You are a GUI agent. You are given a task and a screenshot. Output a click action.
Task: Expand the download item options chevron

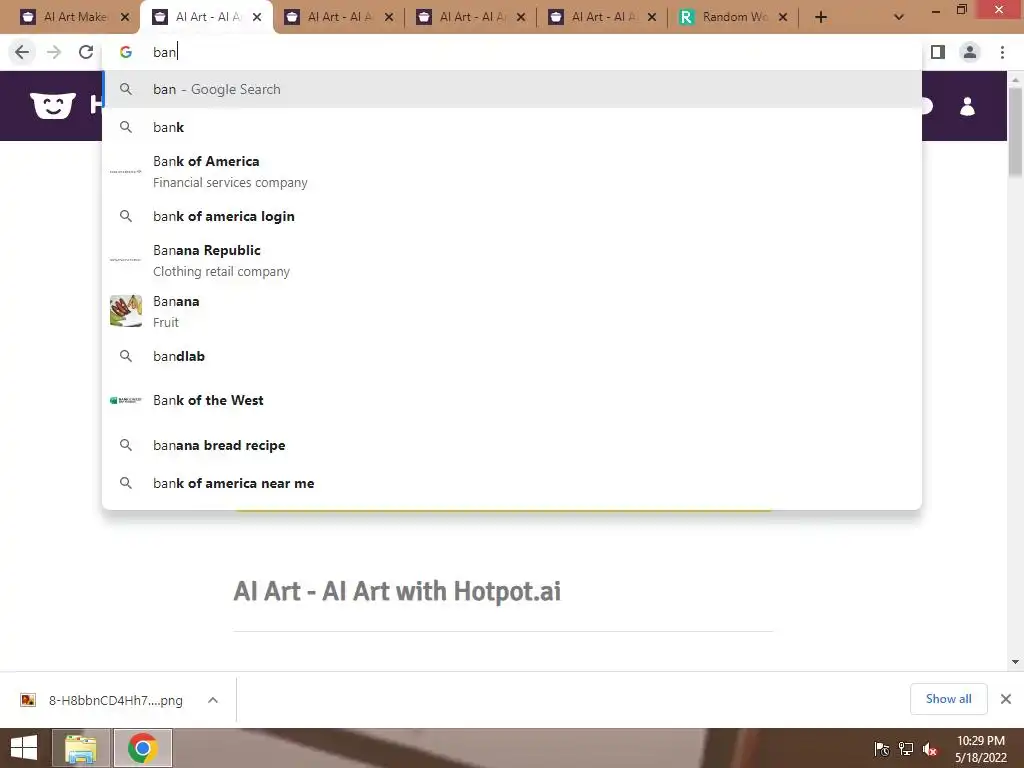coord(213,700)
